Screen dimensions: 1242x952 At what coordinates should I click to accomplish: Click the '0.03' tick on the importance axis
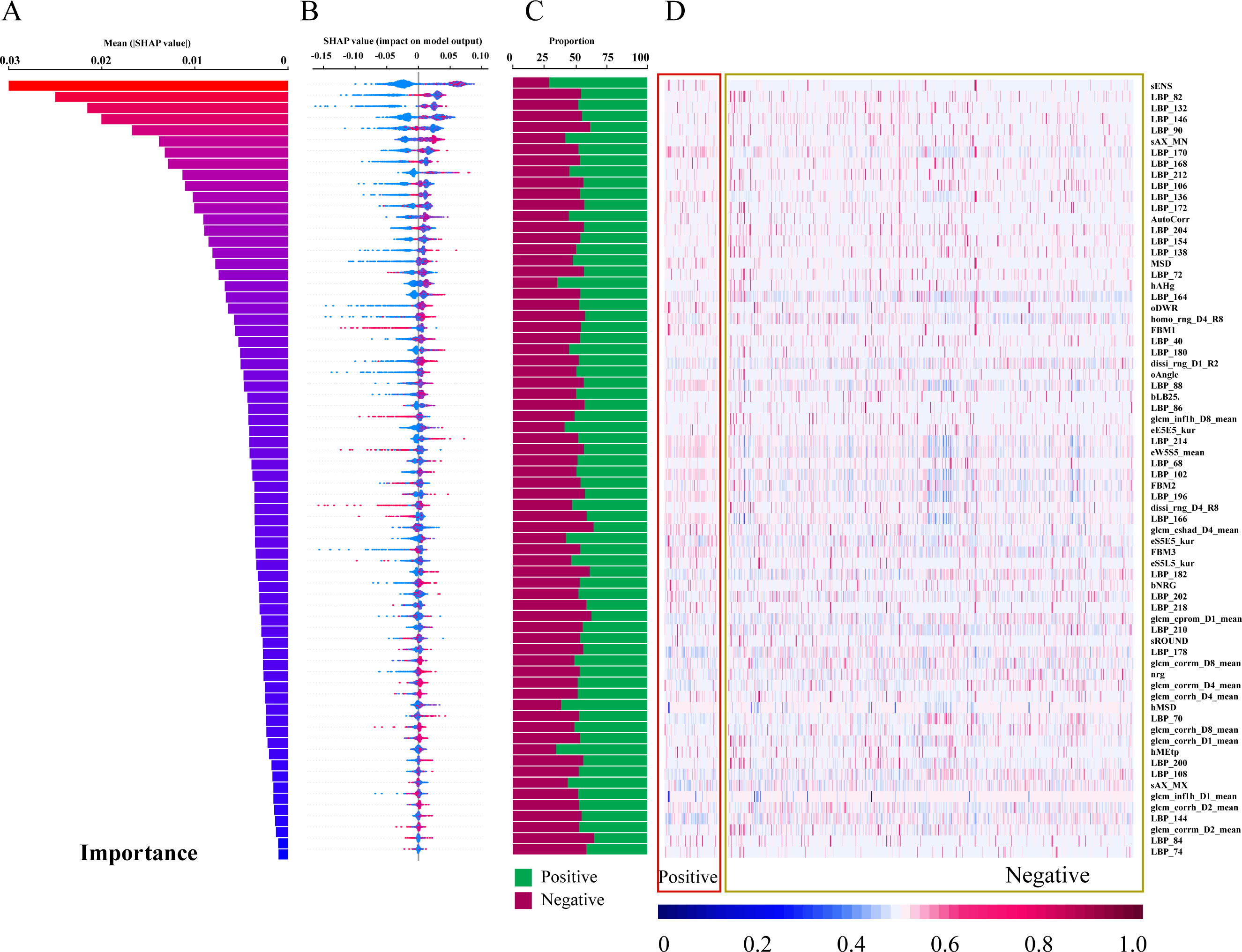[10, 60]
